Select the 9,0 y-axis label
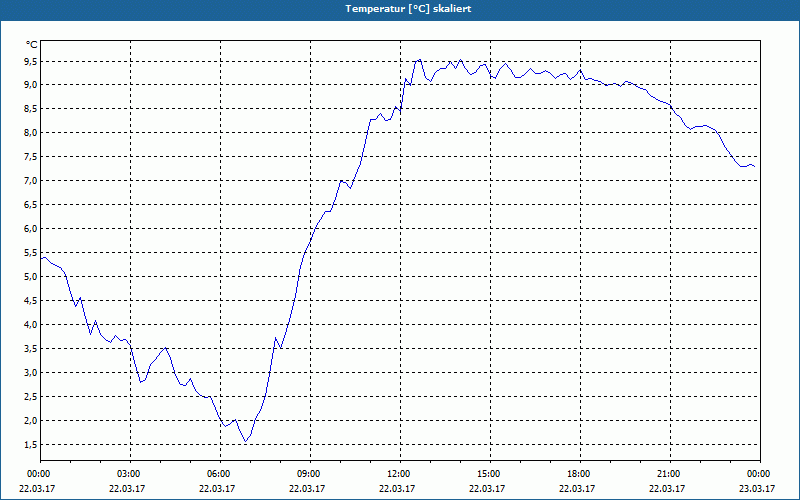 tap(31, 85)
